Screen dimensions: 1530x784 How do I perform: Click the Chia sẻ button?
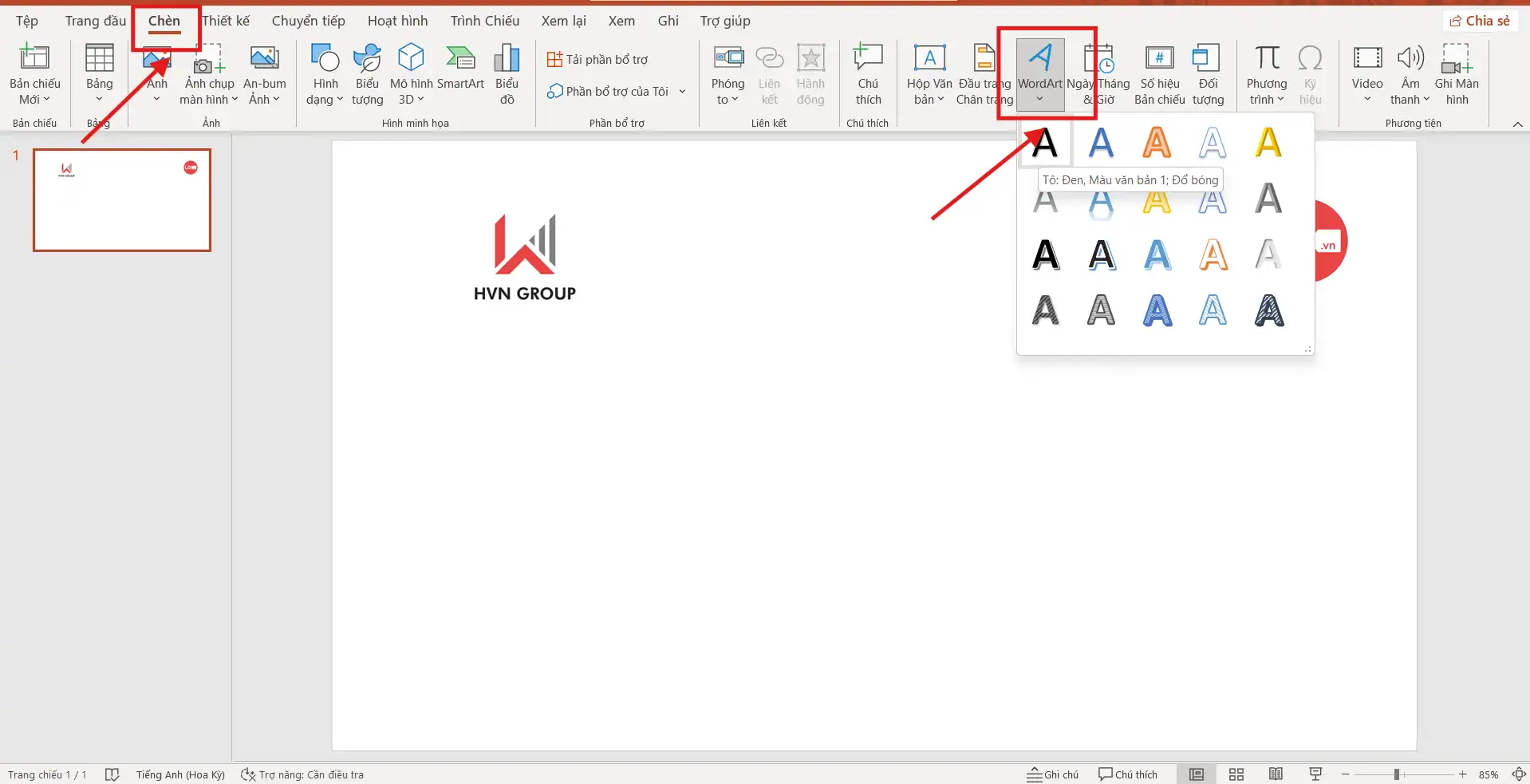pyautogui.click(x=1480, y=20)
